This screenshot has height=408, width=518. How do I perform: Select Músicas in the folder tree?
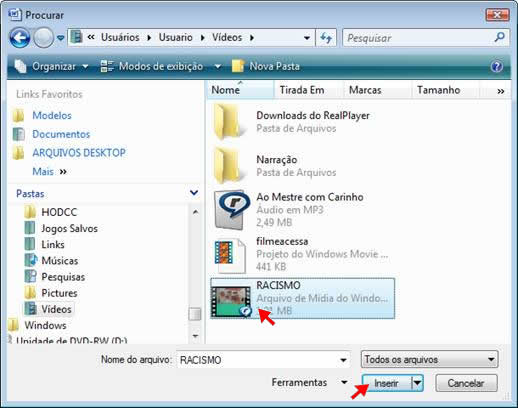tap(60, 260)
